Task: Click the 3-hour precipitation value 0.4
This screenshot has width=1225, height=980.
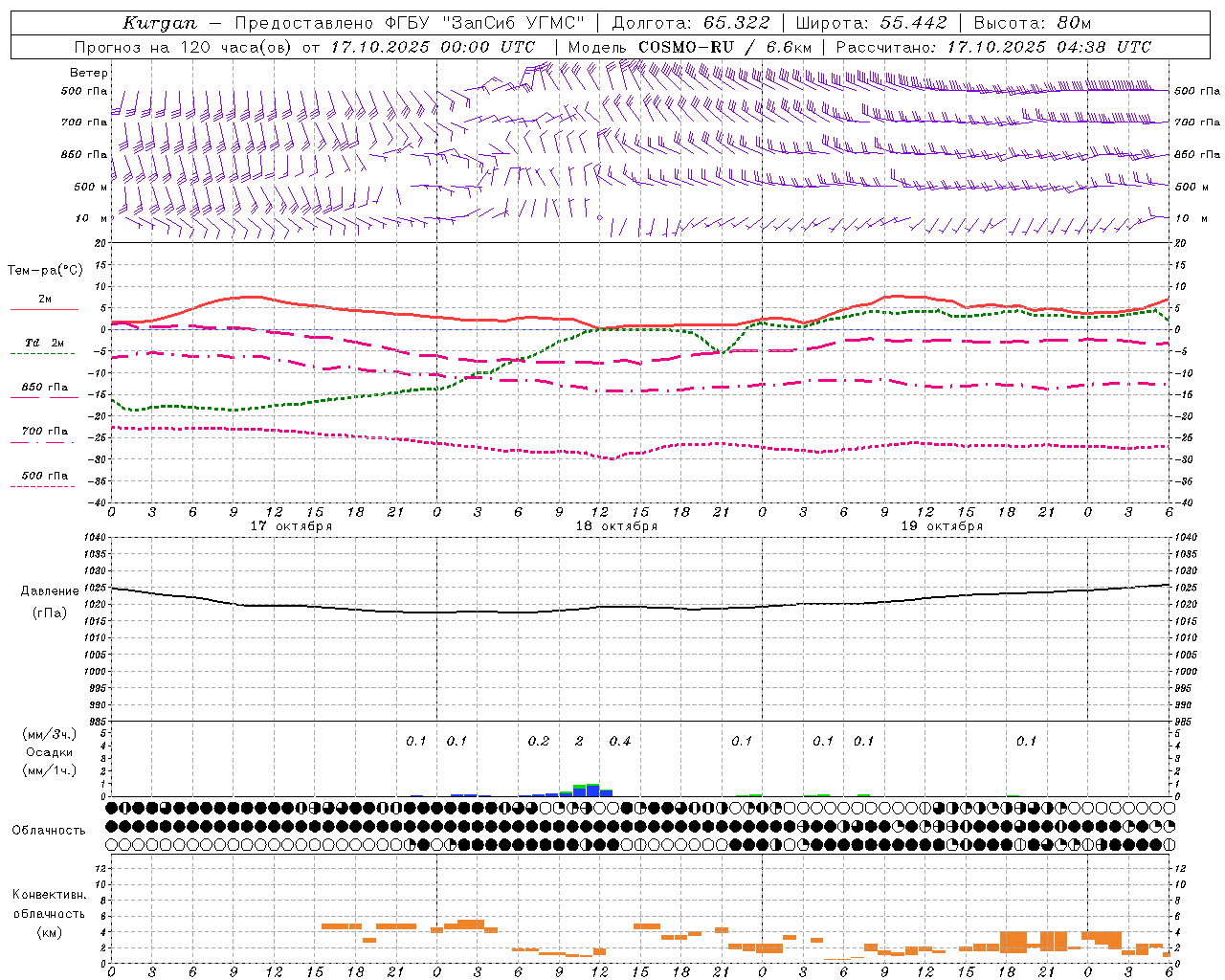Action: [620, 741]
